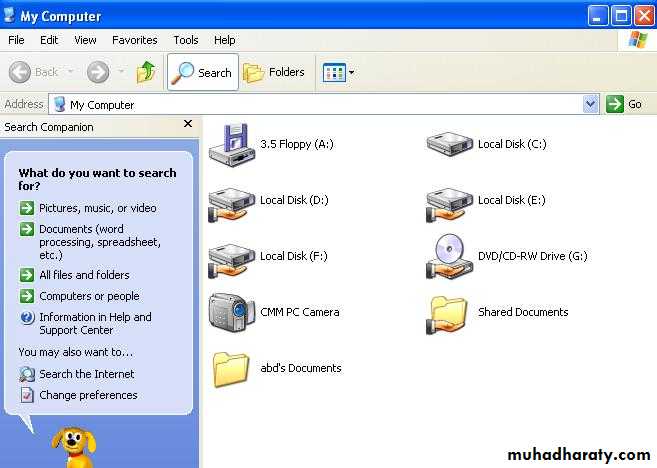Select the abd's Documents folder

[x=231, y=368]
